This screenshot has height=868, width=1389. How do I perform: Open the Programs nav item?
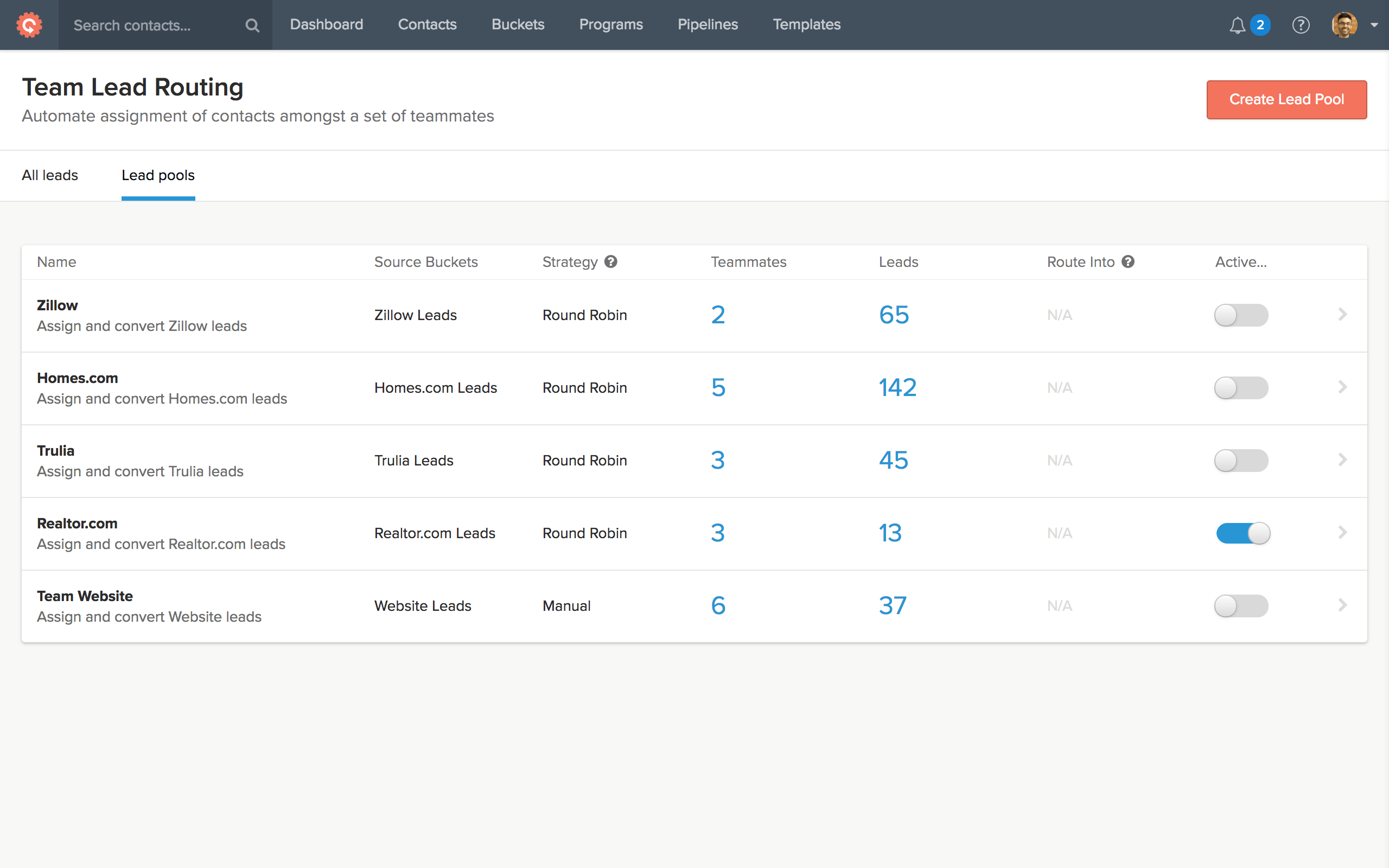[x=611, y=25]
